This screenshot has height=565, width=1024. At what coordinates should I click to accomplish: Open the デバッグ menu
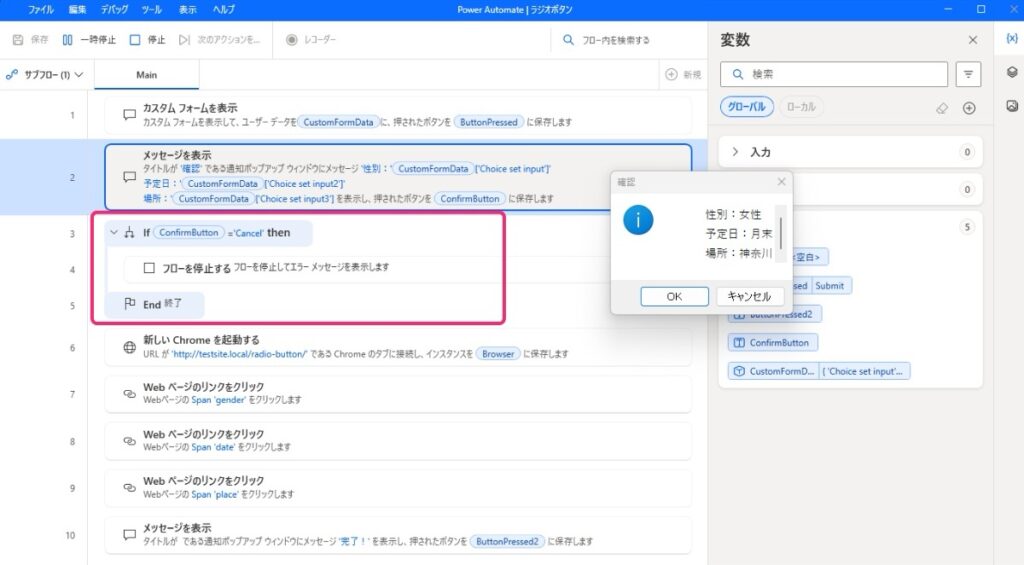click(x=114, y=9)
